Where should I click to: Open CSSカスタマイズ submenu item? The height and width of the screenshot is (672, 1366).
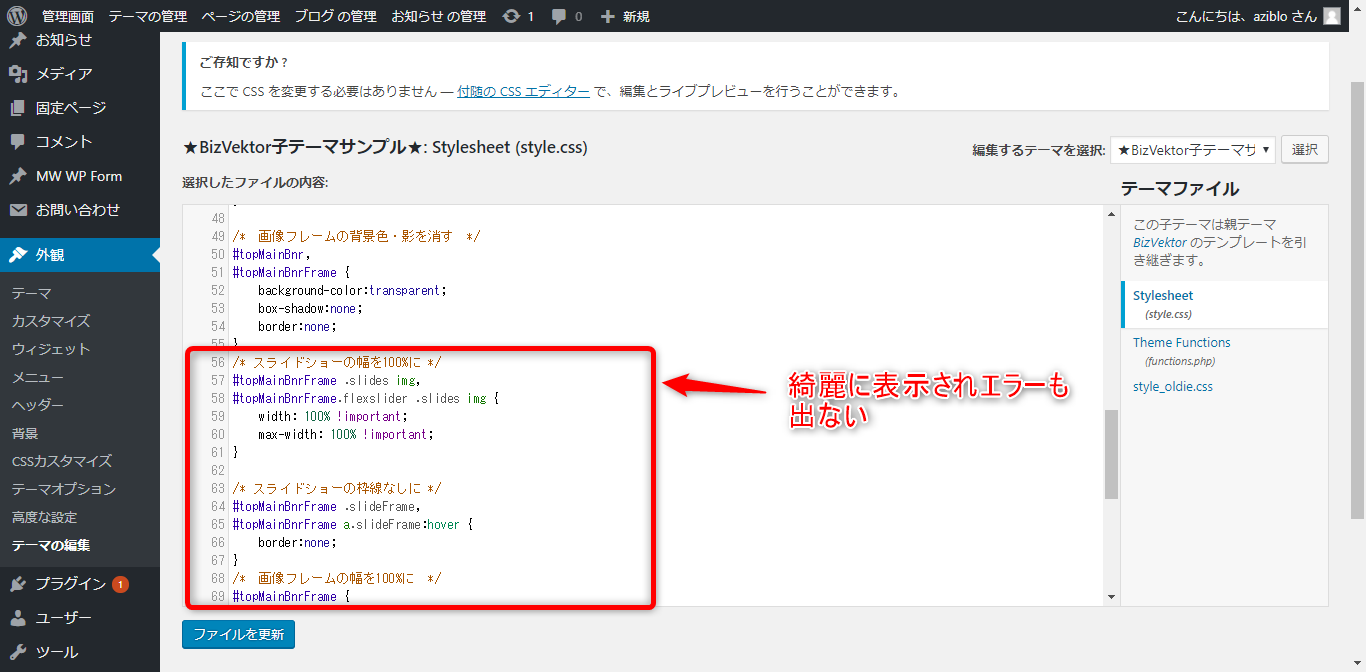point(62,461)
